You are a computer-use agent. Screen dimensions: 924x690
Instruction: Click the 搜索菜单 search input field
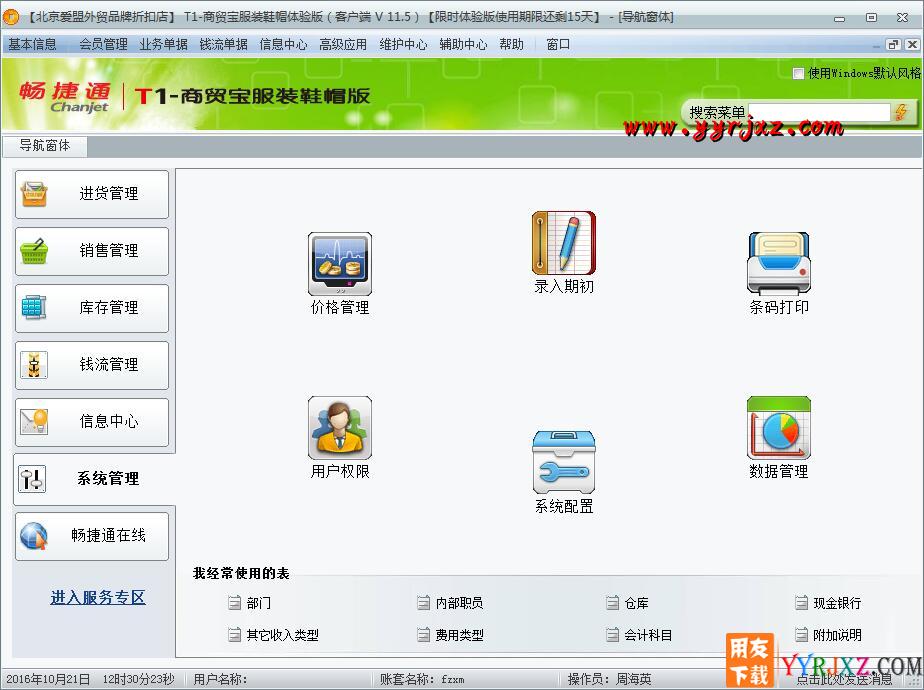(x=819, y=112)
